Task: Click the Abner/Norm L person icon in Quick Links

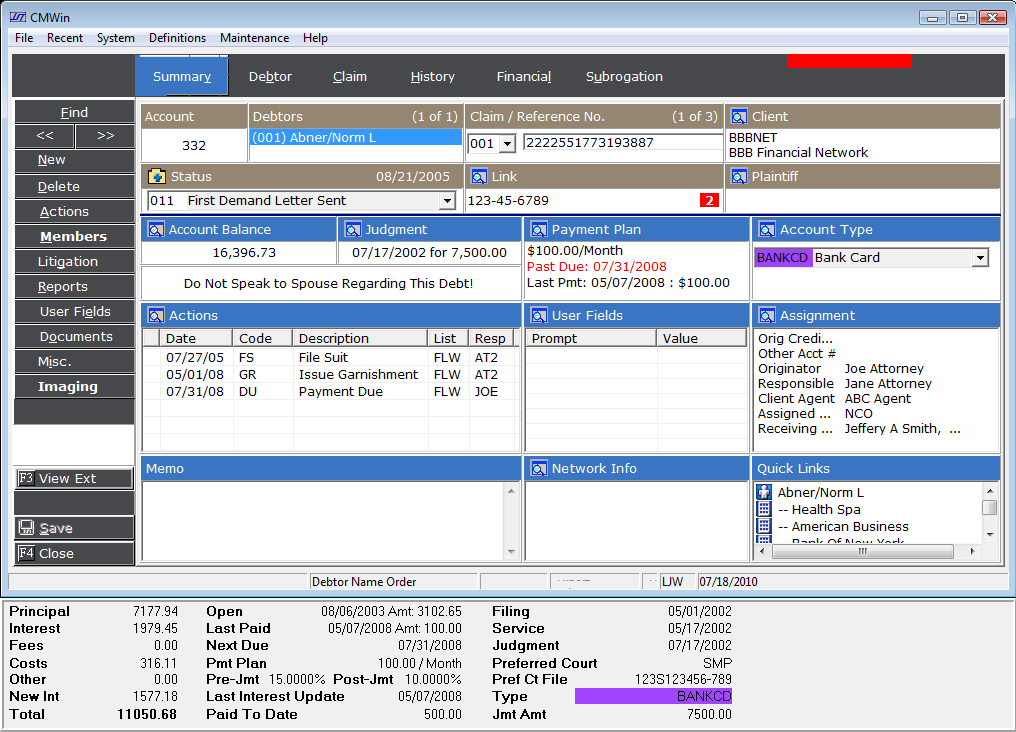Action: click(765, 492)
